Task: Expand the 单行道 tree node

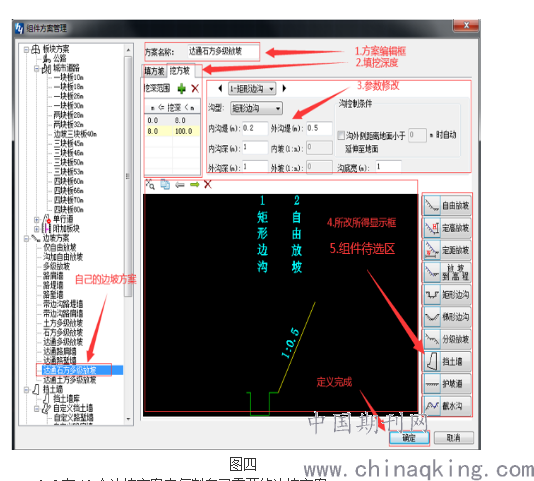Action: pos(36,219)
